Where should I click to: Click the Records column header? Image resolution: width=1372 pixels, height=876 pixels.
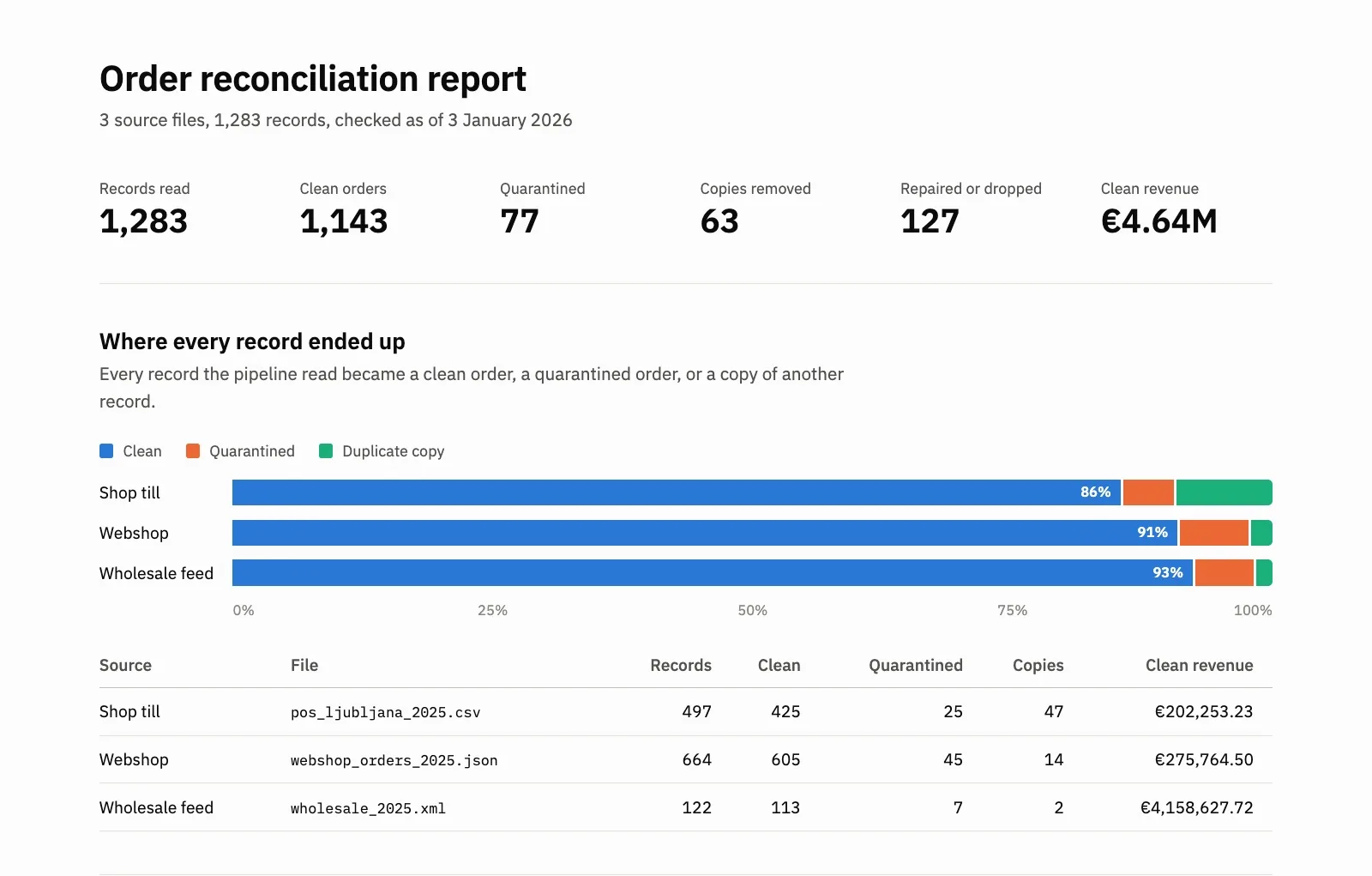click(681, 665)
